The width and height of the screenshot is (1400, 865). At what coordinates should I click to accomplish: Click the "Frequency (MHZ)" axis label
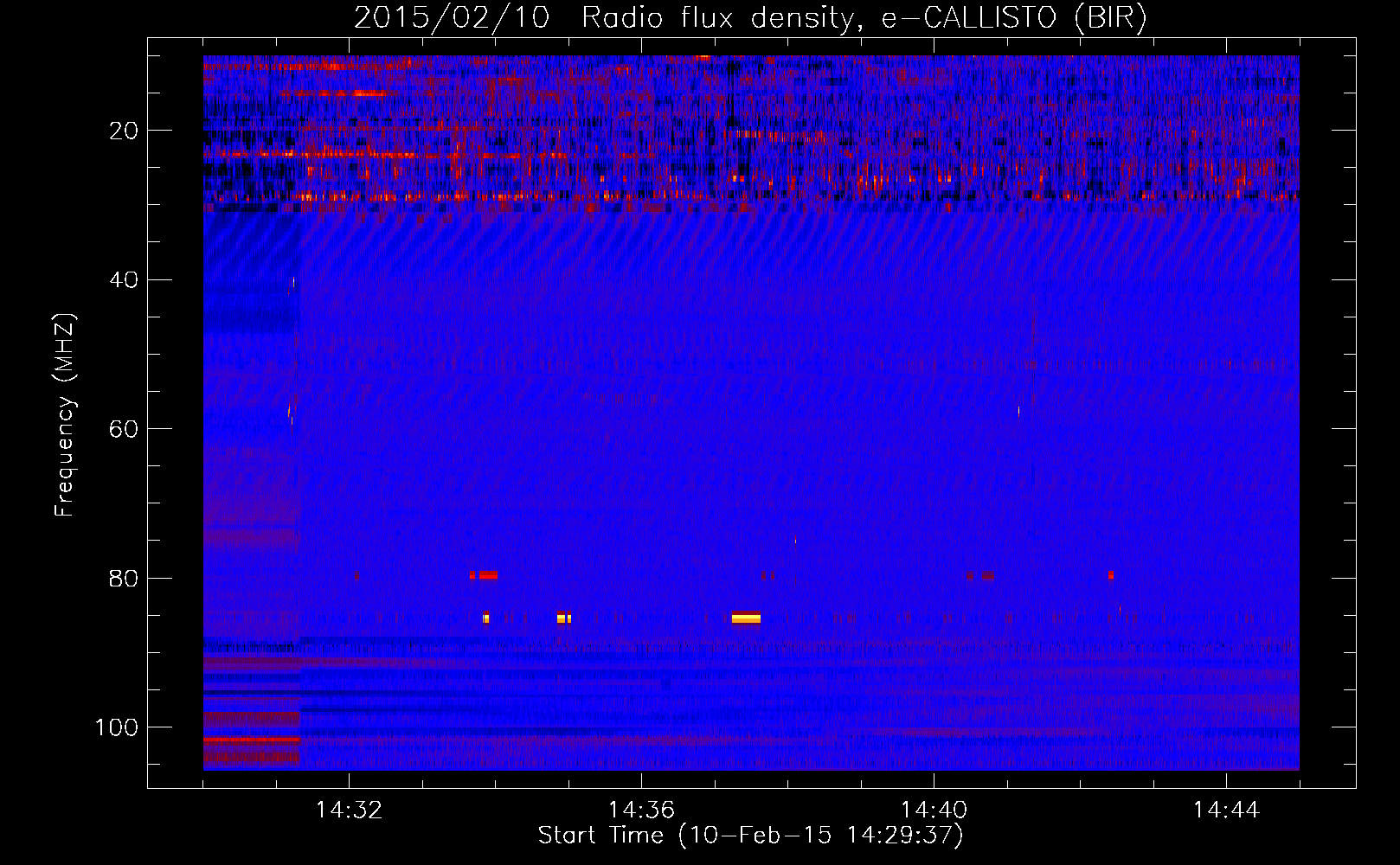(65, 415)
